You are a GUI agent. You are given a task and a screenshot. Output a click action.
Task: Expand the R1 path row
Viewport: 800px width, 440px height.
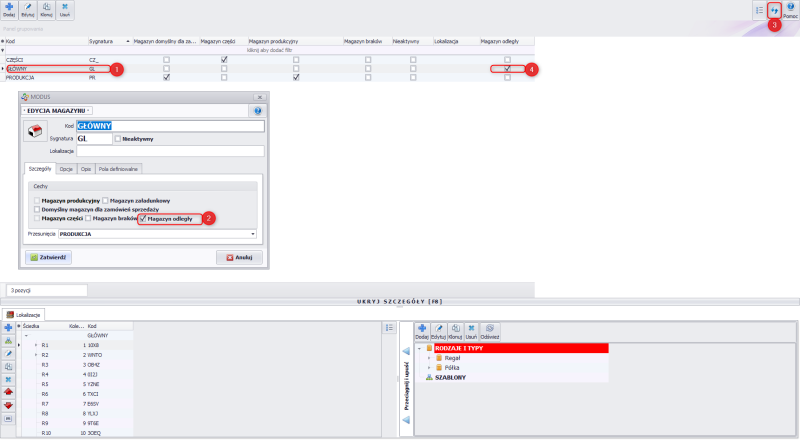tap(36, 345)
